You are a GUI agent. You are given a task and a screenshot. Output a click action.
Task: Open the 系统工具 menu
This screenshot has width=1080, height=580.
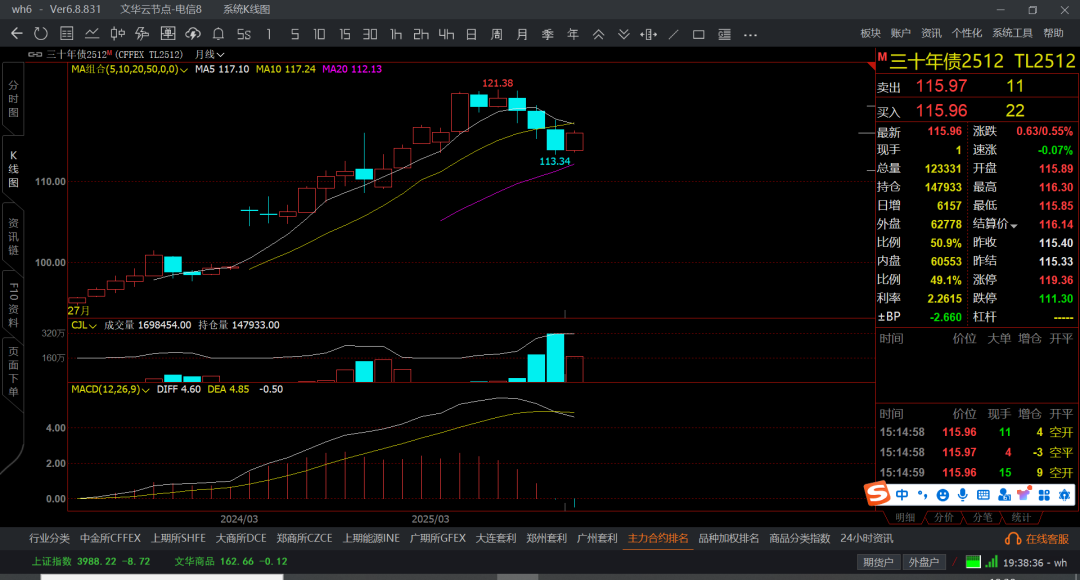tap(1012, 33)
